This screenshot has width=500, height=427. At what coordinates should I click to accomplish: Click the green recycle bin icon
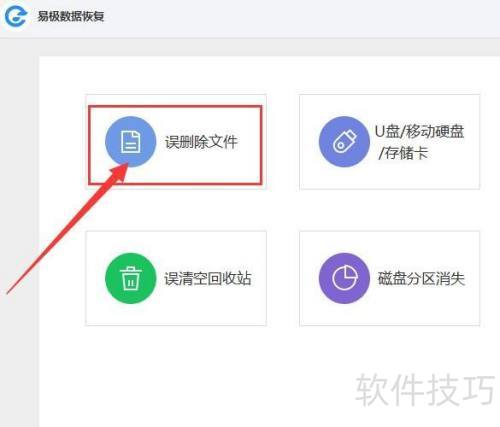click(x=130, y=278)
